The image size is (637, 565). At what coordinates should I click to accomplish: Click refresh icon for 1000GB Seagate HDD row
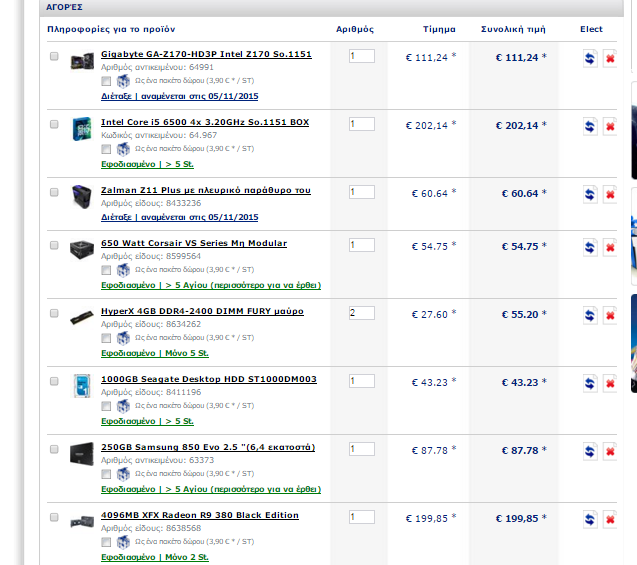[x=590, y=383]
